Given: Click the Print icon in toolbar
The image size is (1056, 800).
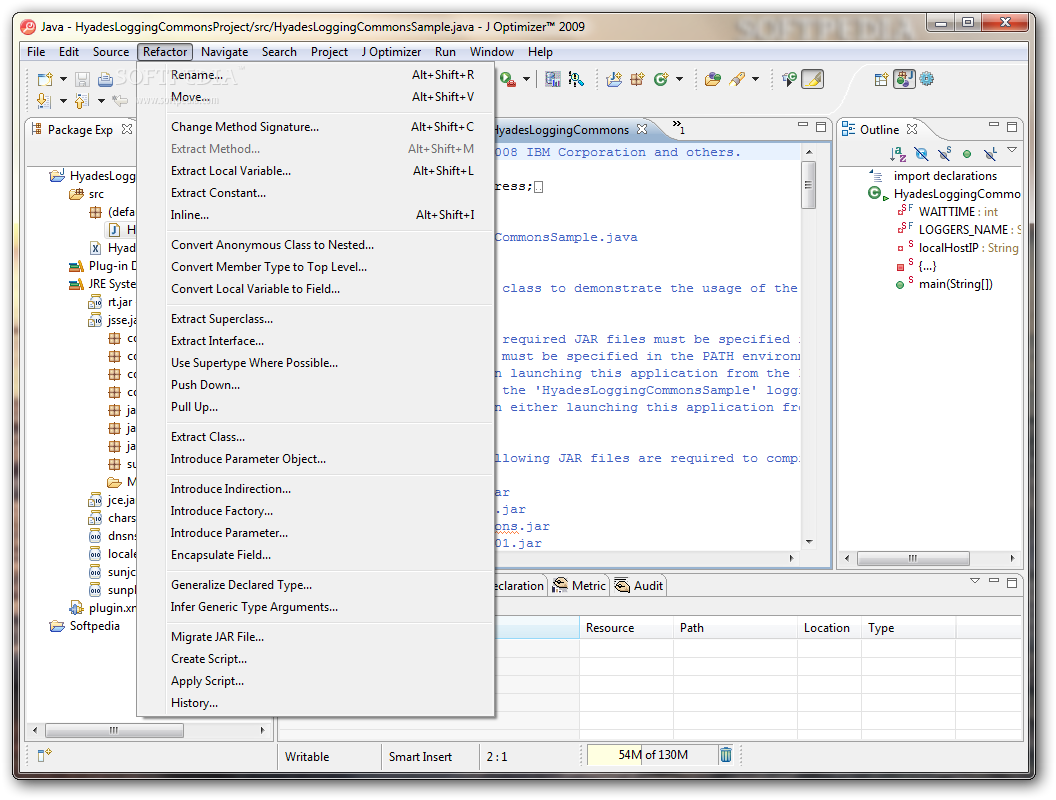Looking at the screenshot, I should coord(105,79).
